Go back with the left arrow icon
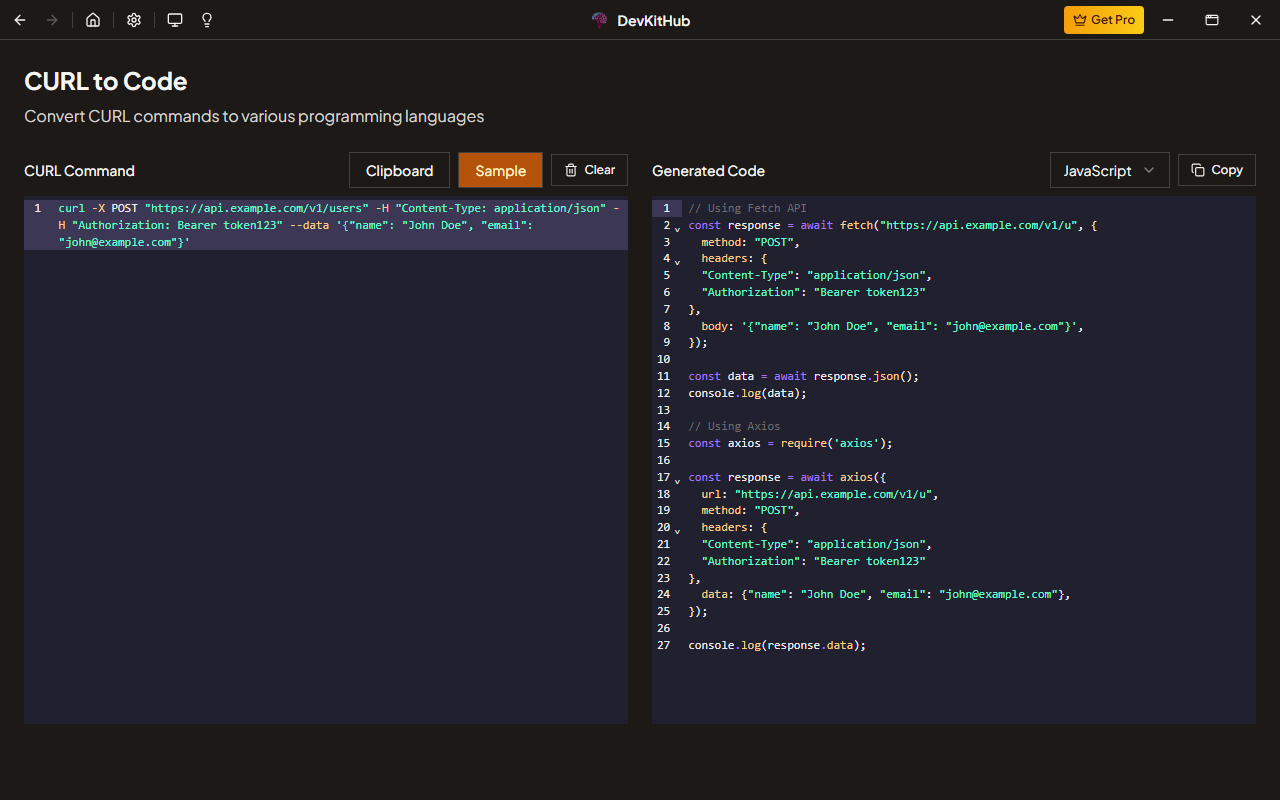 pyautogui.click(x=20, y=20)
